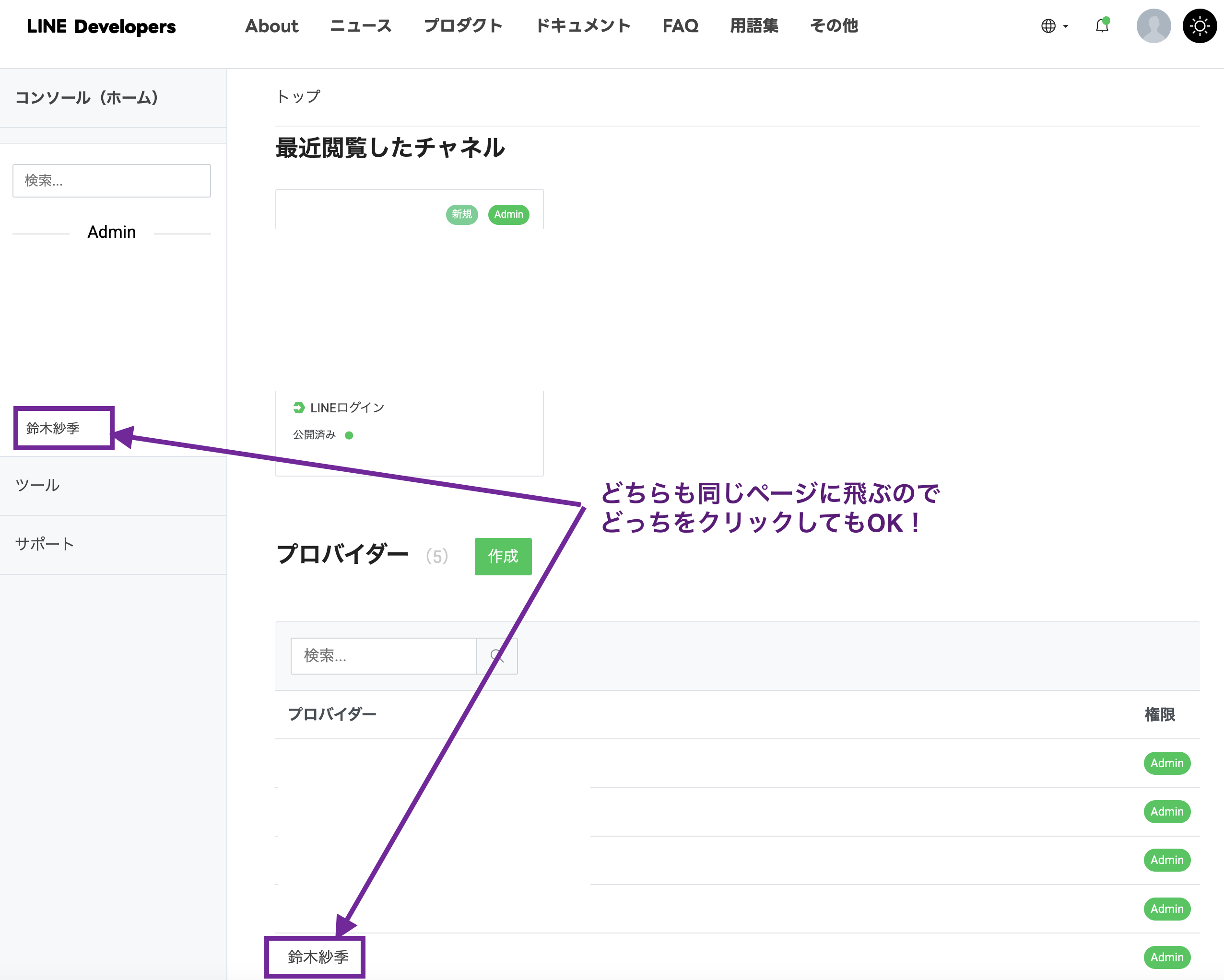1224x980 pixels.
Task: Open the recently viewed LINEログイン channel card
Action: [409, 333]
